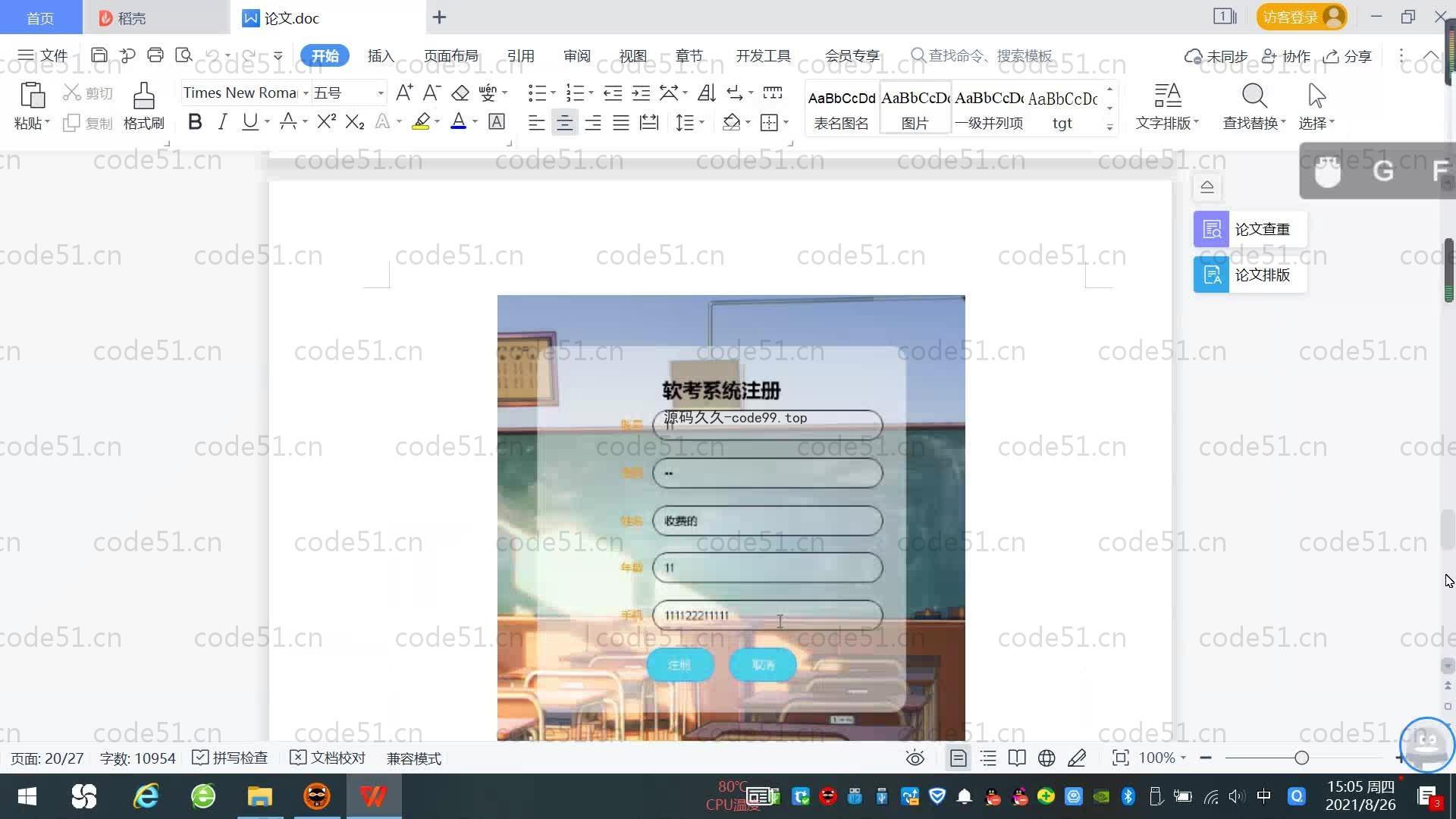Toggle reading mode view icon
The height and width of the screenshot is (819, 1456).
pyautogui.click(x=1017, y=758)
